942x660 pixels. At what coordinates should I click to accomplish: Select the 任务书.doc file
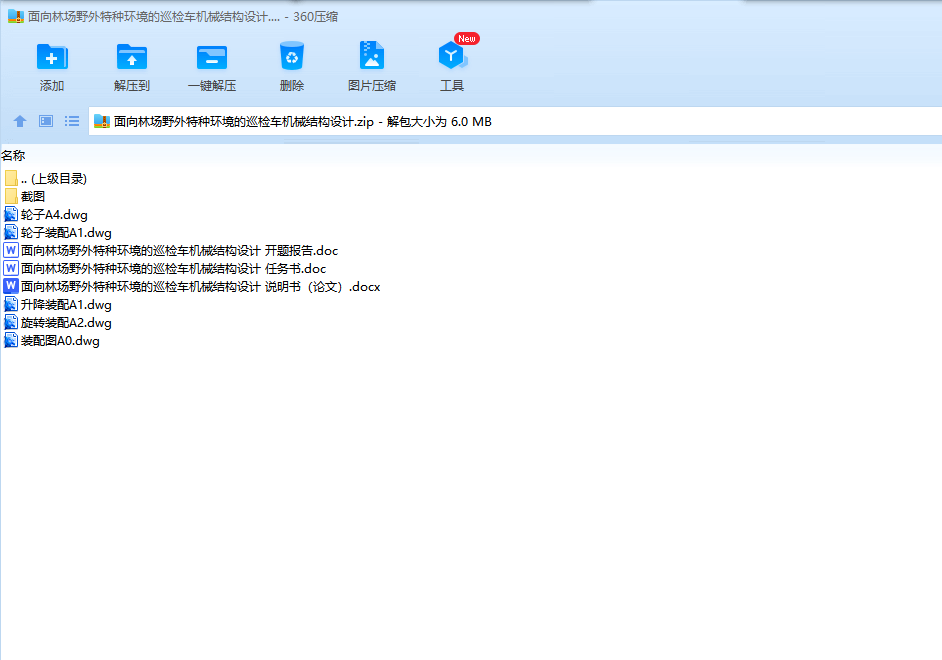coord(165,268)
